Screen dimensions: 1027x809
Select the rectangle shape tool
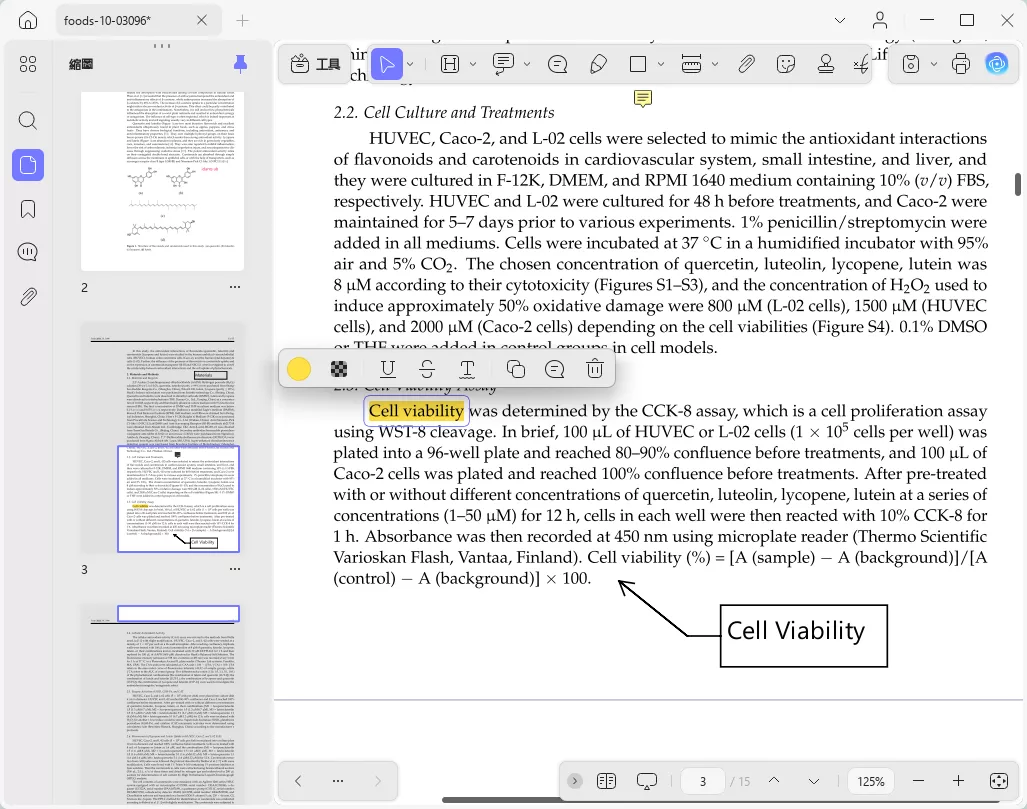(x=638, y=64)
